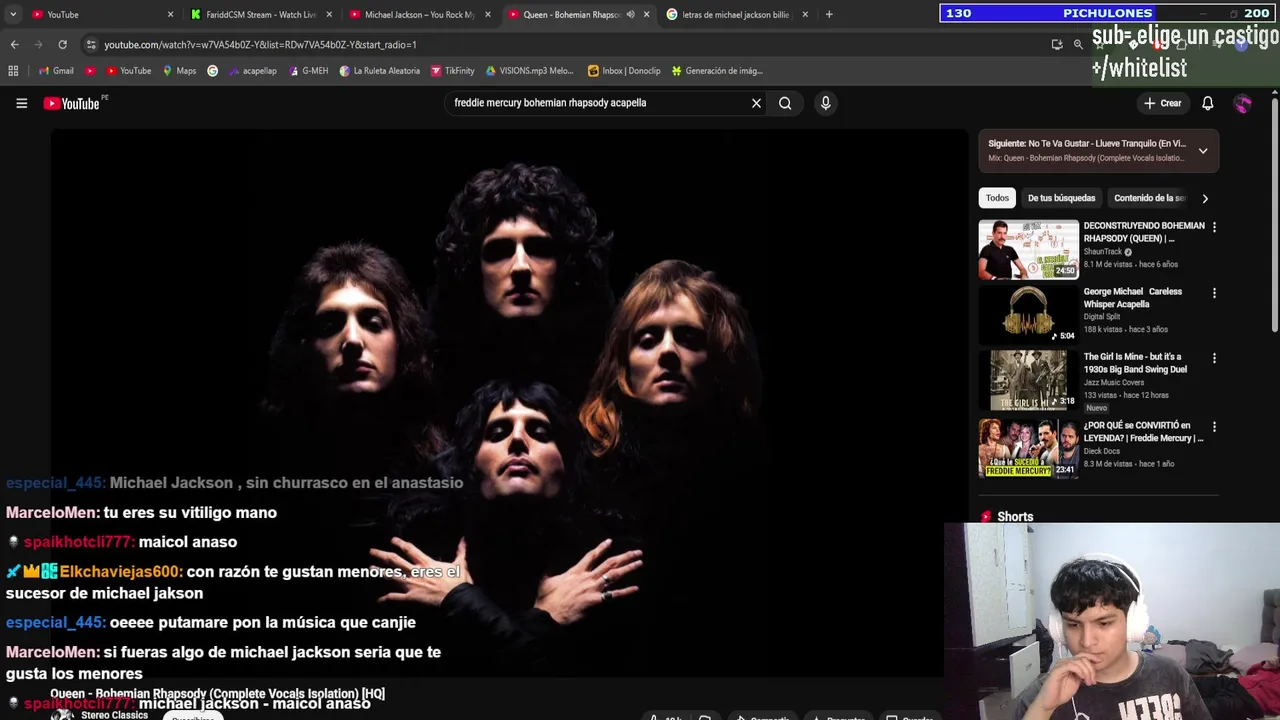This screenshot has width=1280, height=720.
Task: Open the Digital Split channel name
Action: point(1102,317)
